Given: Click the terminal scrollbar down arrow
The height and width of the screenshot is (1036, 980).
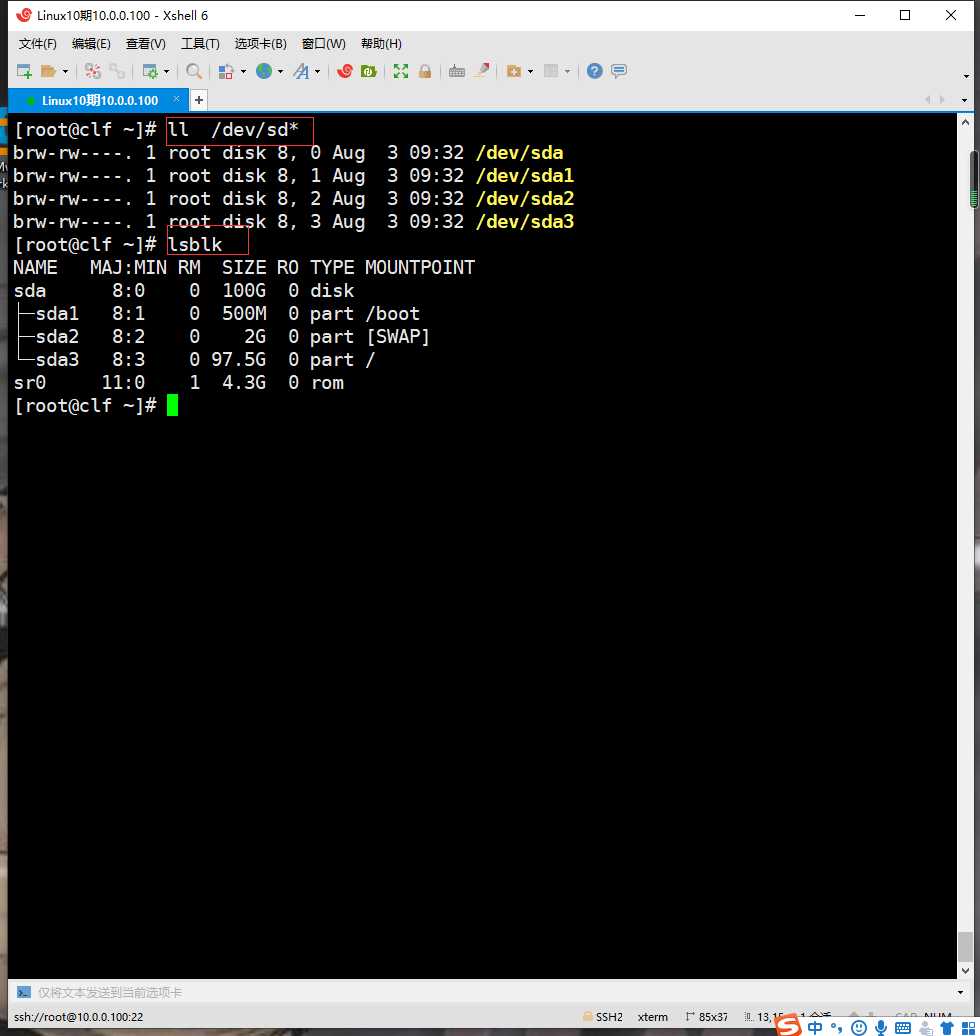Looking at the screenshot, I should click(965, 971).
